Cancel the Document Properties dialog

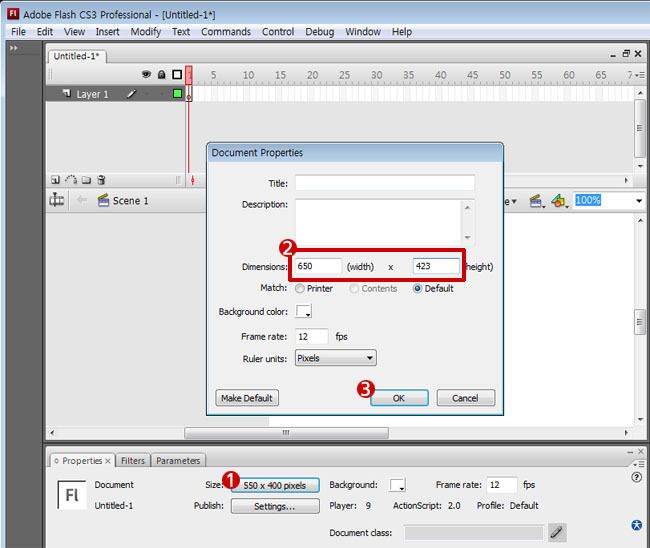click(466, 398)
